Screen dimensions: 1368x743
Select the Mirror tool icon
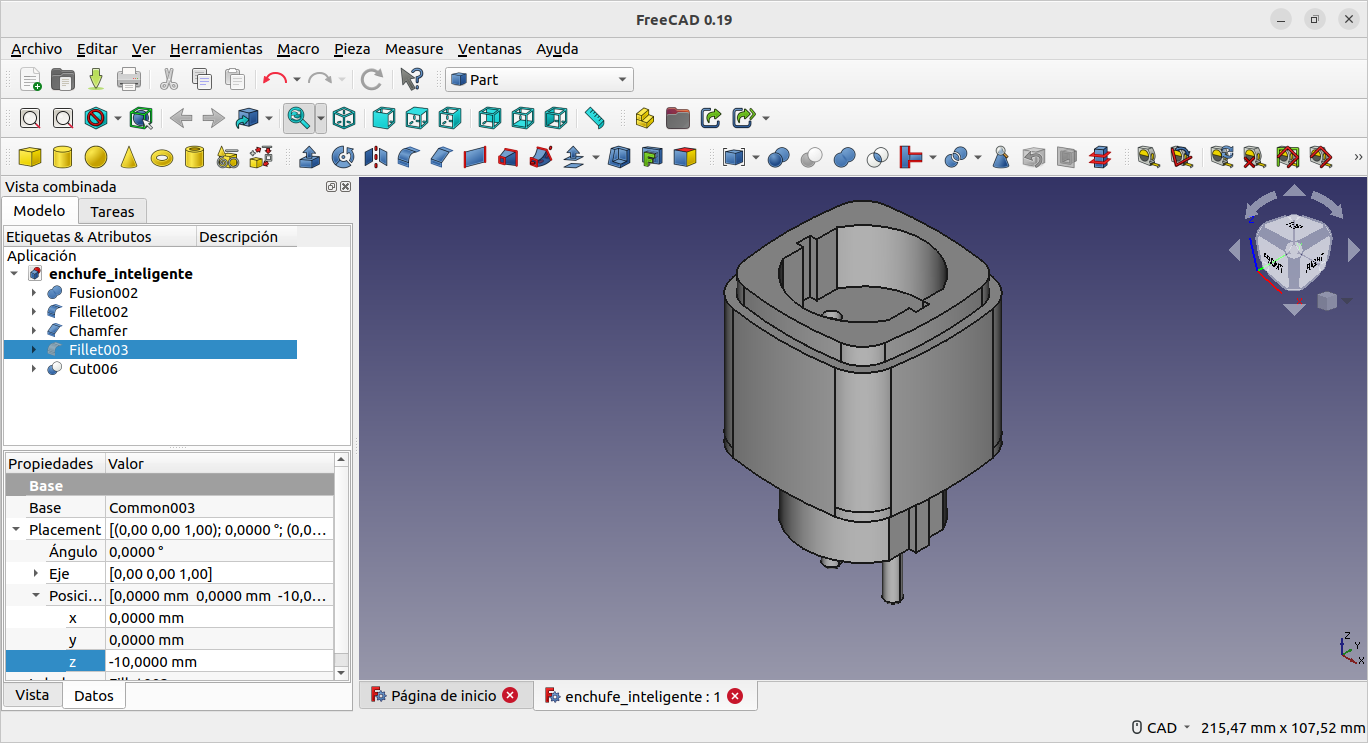tap(376, 157)
